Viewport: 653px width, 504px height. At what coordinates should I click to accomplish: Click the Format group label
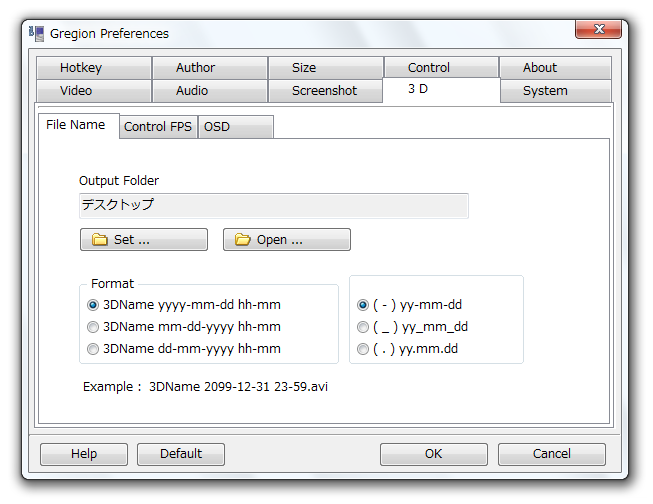112,284
